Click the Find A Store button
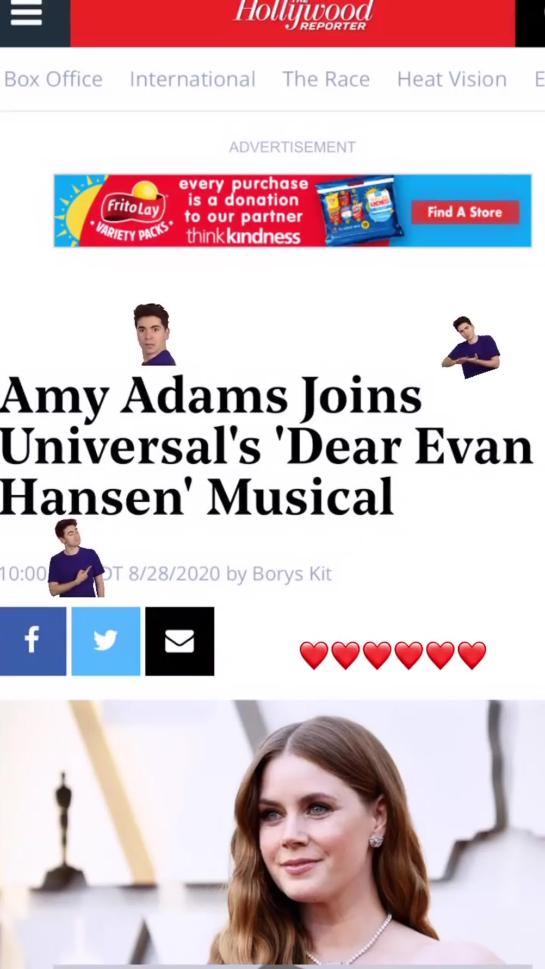545x969 pixels. [x=465, y=212]
